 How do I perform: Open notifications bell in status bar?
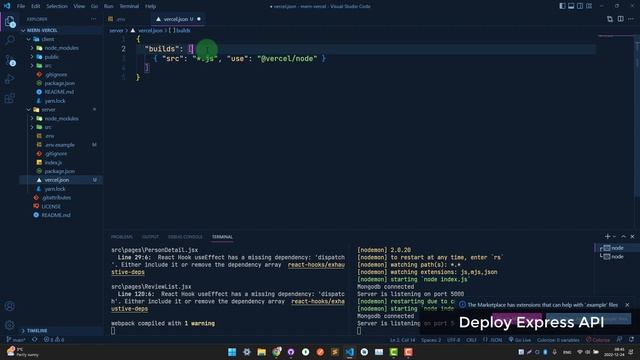631,340
